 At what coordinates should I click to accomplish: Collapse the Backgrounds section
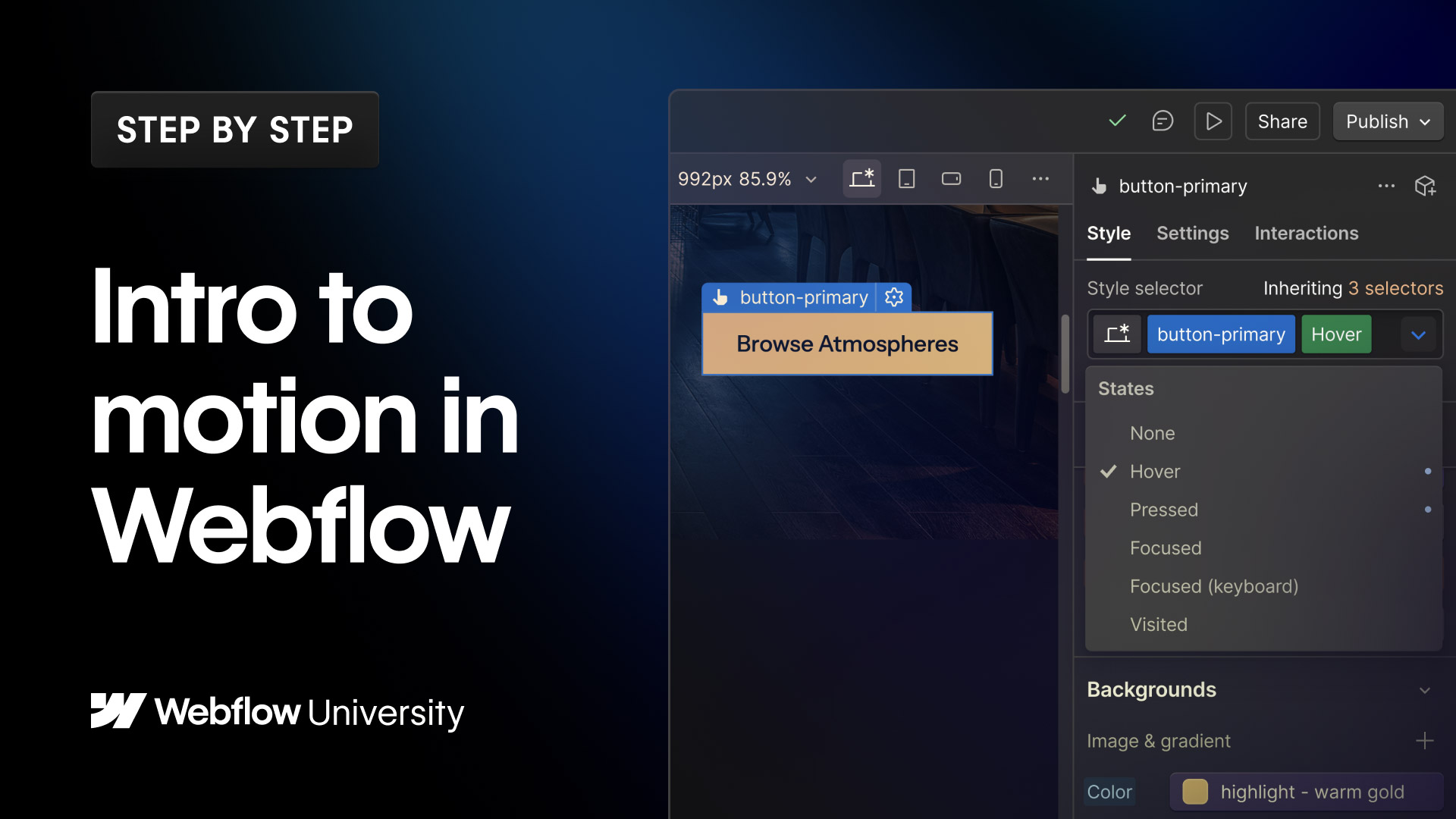1425,690
